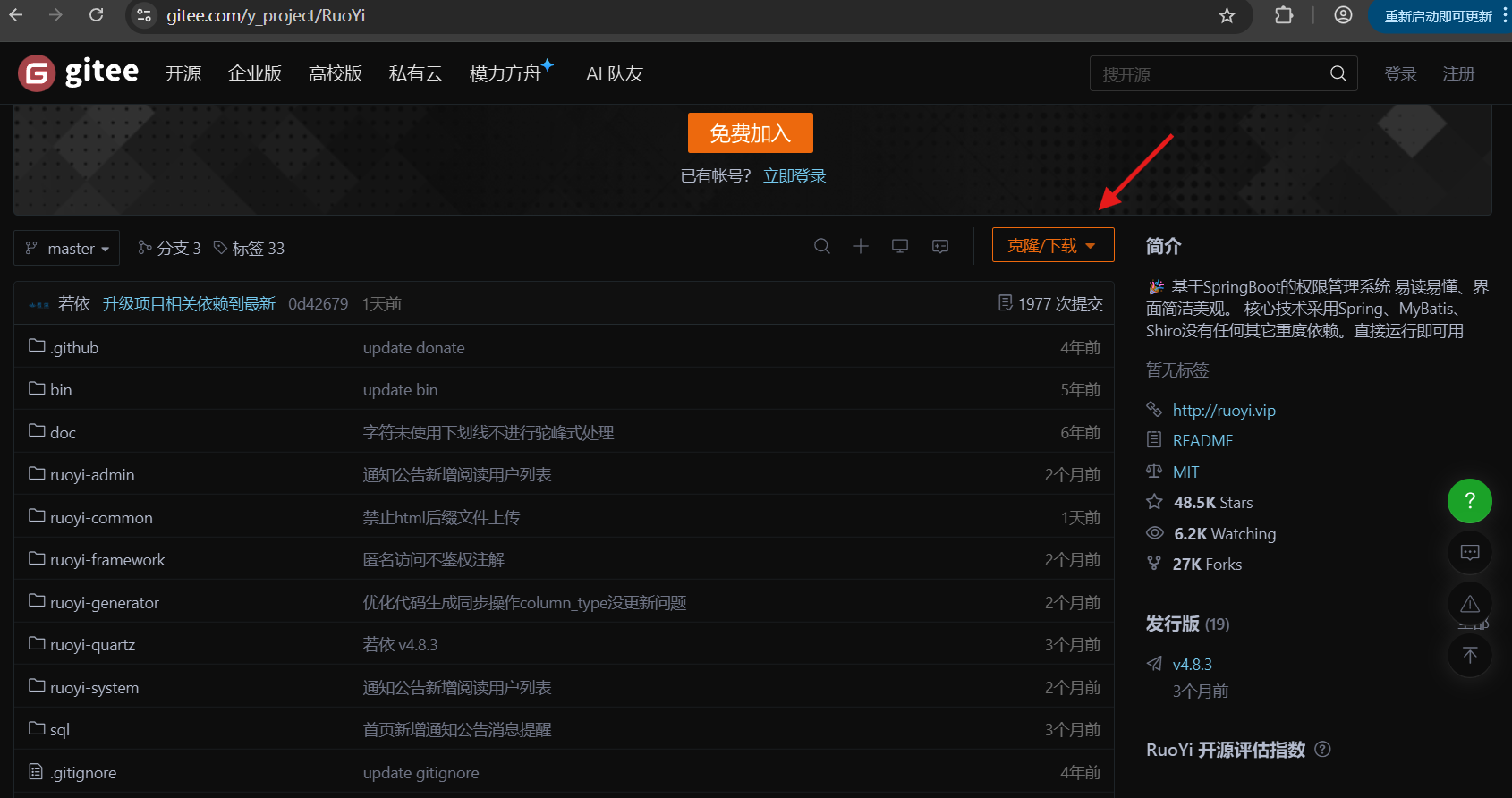Click the back-to-top arrow icon
Screen dimensions: 1512x798
point(1470,656)
